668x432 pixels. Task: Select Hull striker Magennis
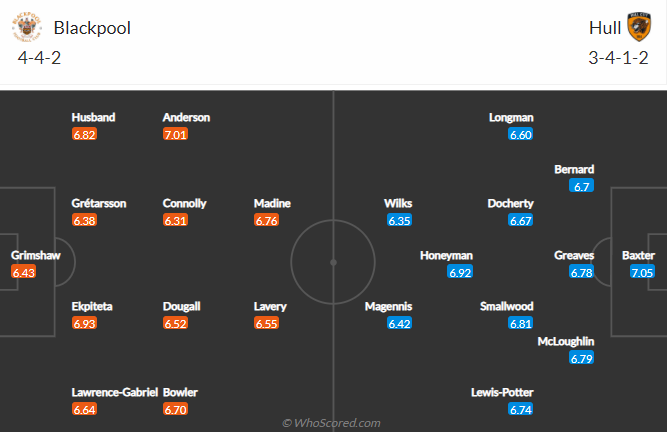[389, 306]
